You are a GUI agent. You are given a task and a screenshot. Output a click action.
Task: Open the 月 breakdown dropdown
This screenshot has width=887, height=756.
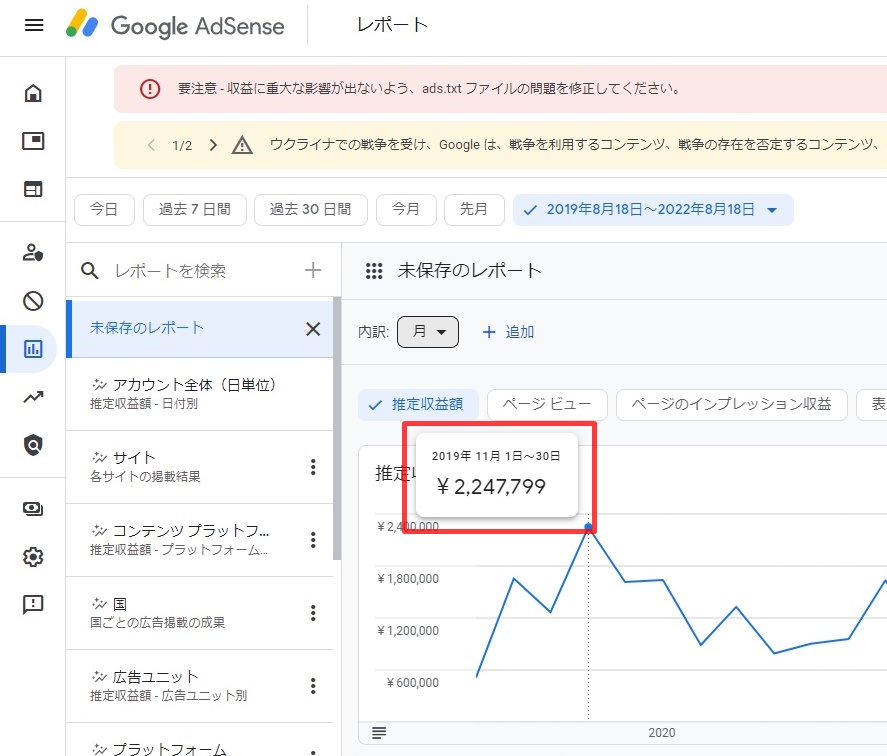pos(428,332)
